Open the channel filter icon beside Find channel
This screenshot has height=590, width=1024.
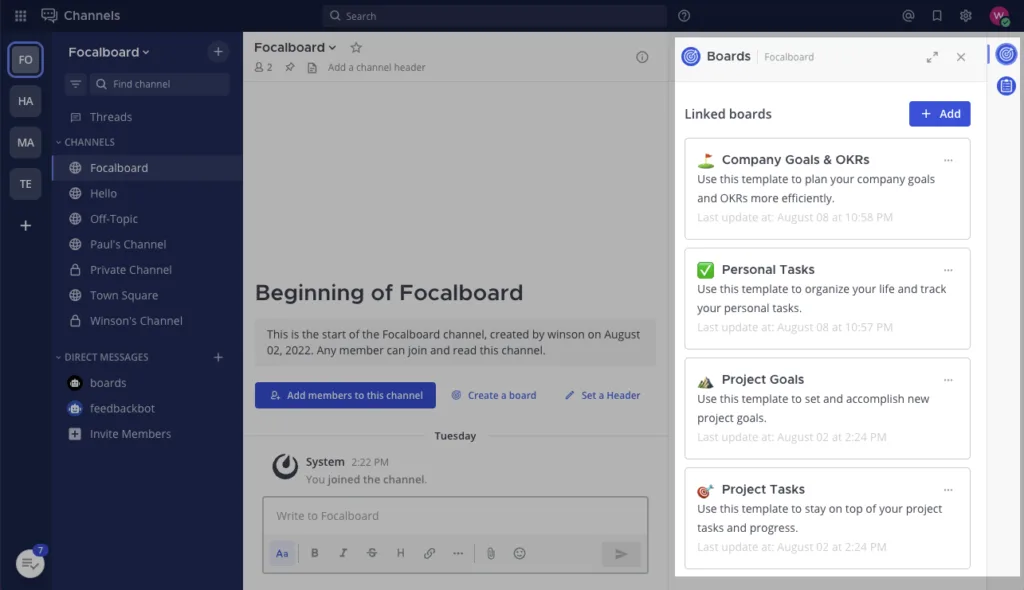[76, 84]
